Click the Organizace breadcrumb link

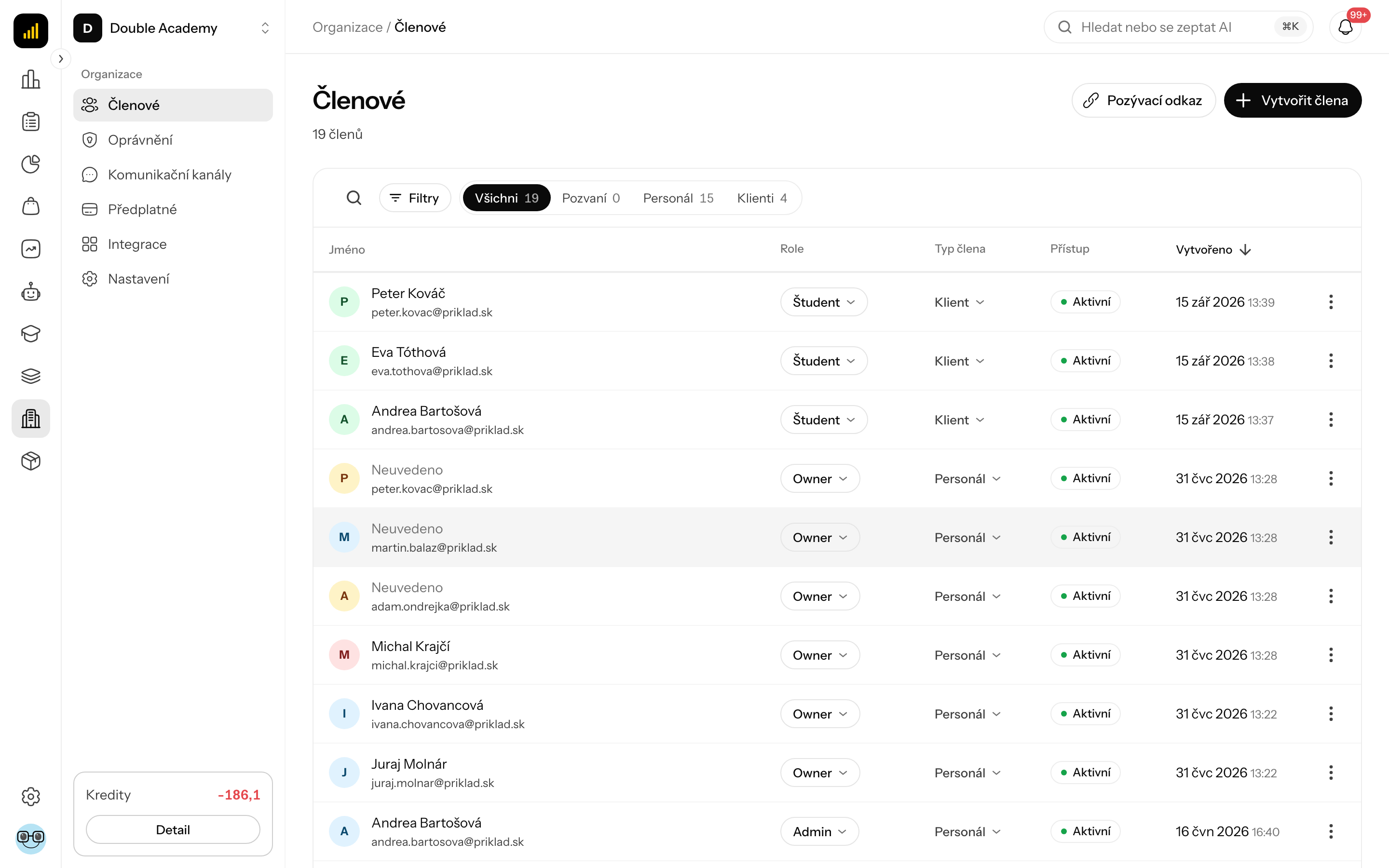347,27
